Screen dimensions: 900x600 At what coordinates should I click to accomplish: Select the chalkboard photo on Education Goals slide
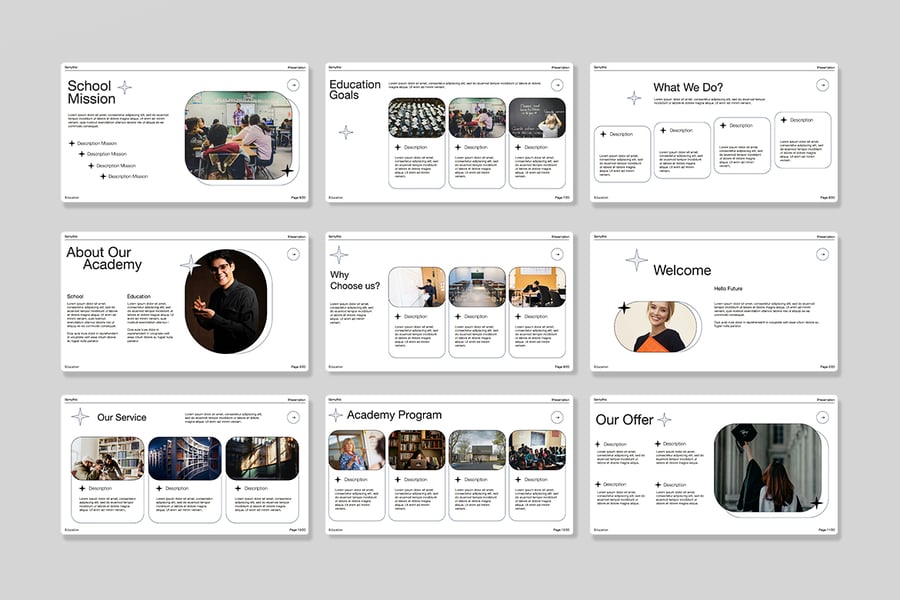click(x=537, y=118)
